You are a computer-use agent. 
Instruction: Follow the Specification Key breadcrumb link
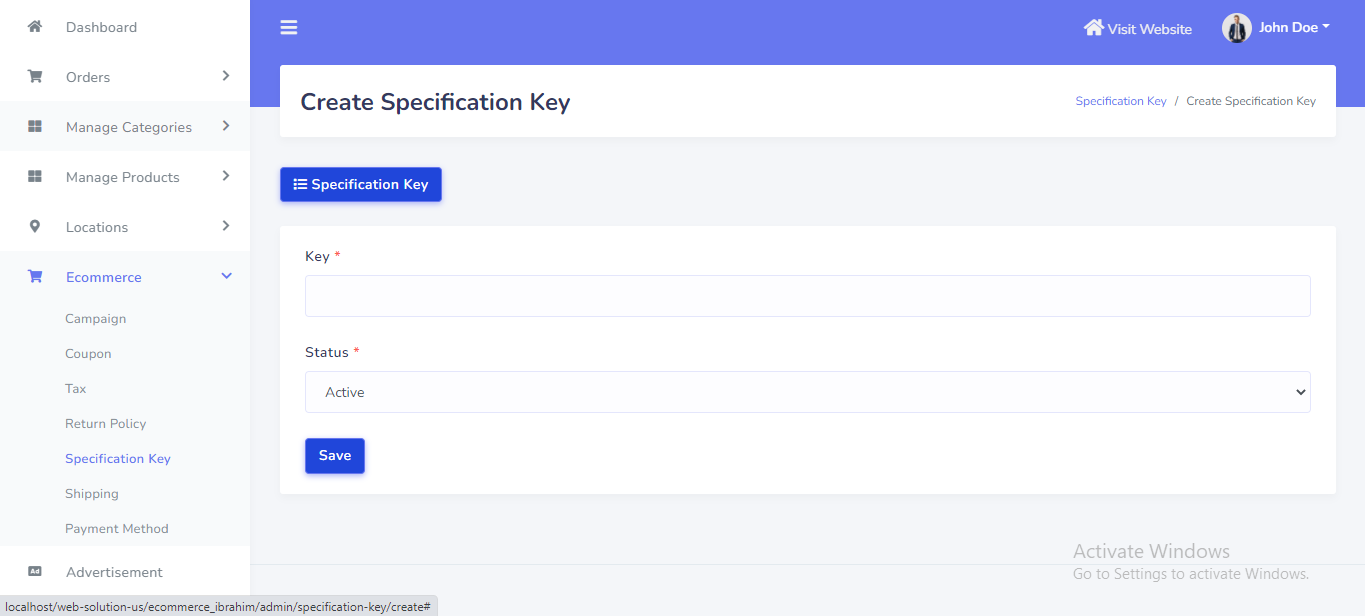click(1120, 101)
